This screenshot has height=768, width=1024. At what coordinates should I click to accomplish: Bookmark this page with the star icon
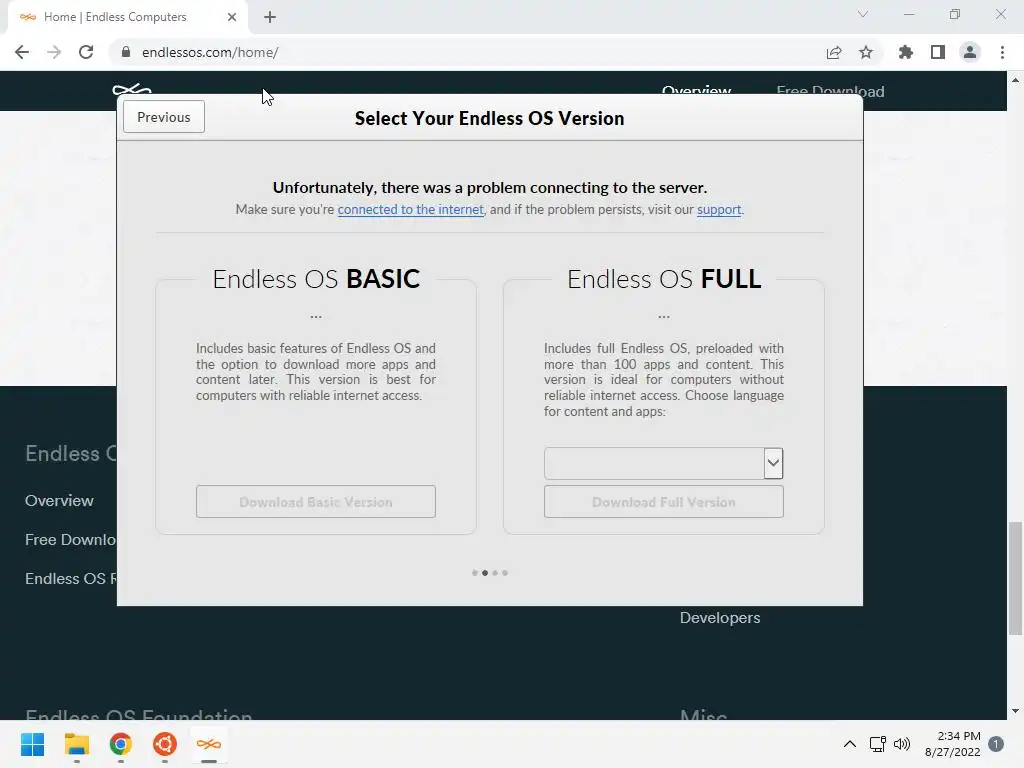click(x=866, y=52)
